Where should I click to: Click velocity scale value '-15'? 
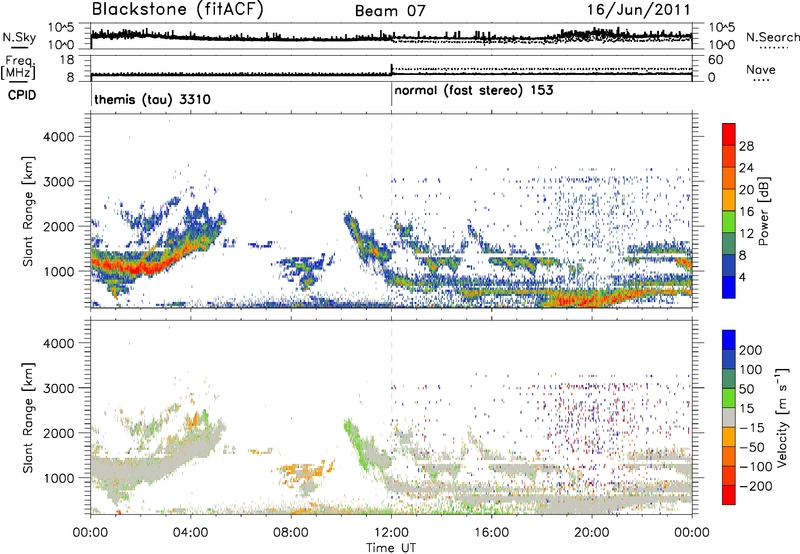[752, 428]
